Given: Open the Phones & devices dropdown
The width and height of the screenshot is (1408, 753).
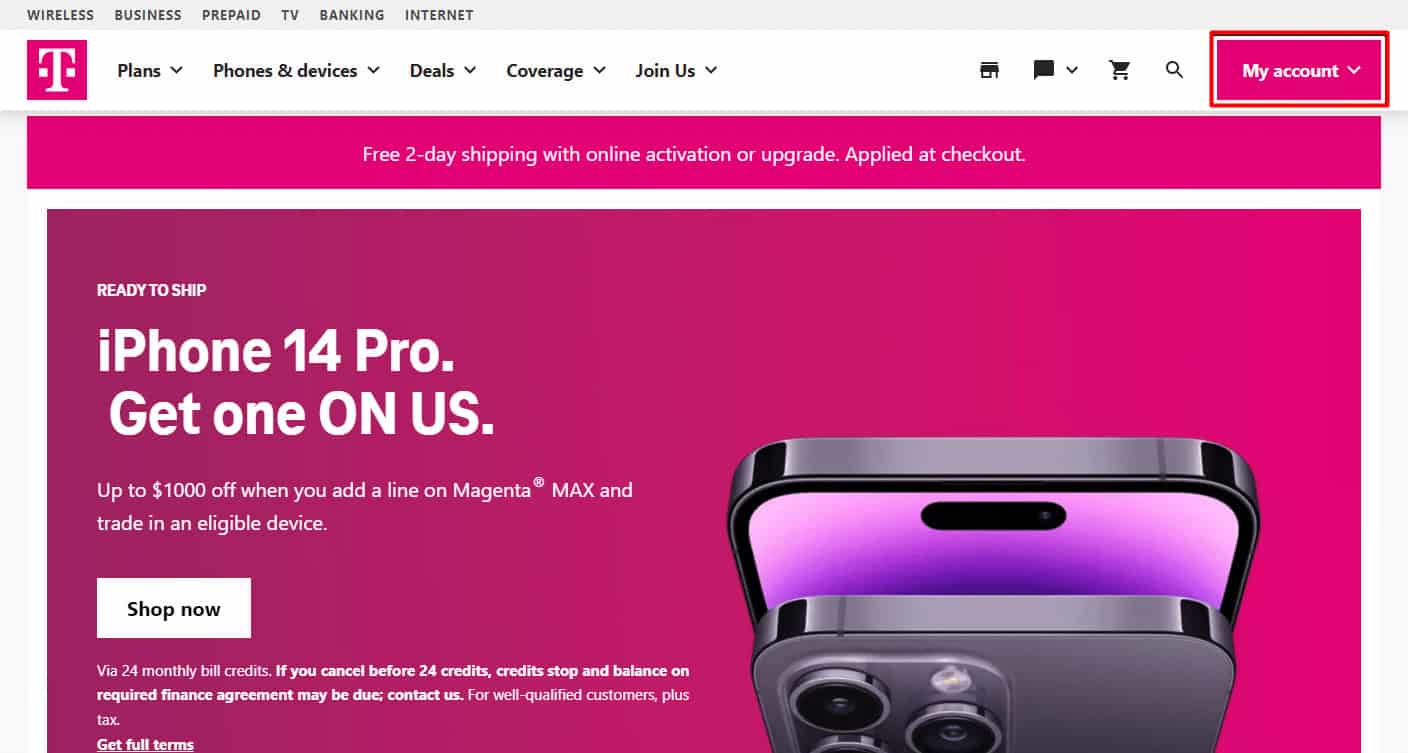Looking at the screenshot, I should 297,70.
